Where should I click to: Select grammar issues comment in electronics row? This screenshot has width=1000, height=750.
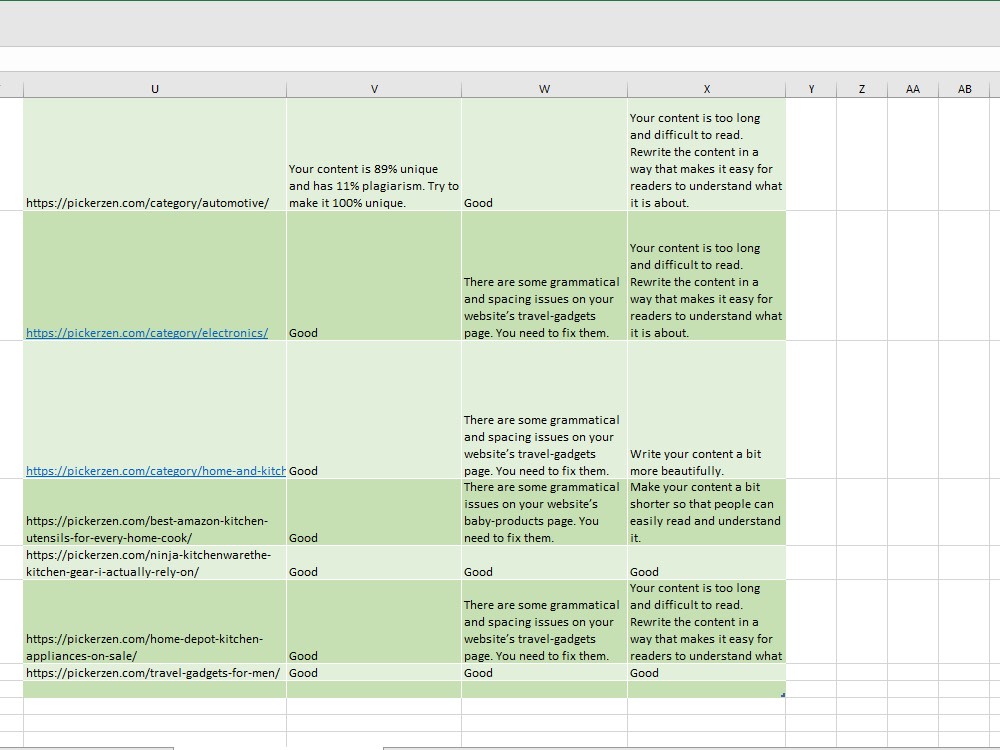pos(544,276)
